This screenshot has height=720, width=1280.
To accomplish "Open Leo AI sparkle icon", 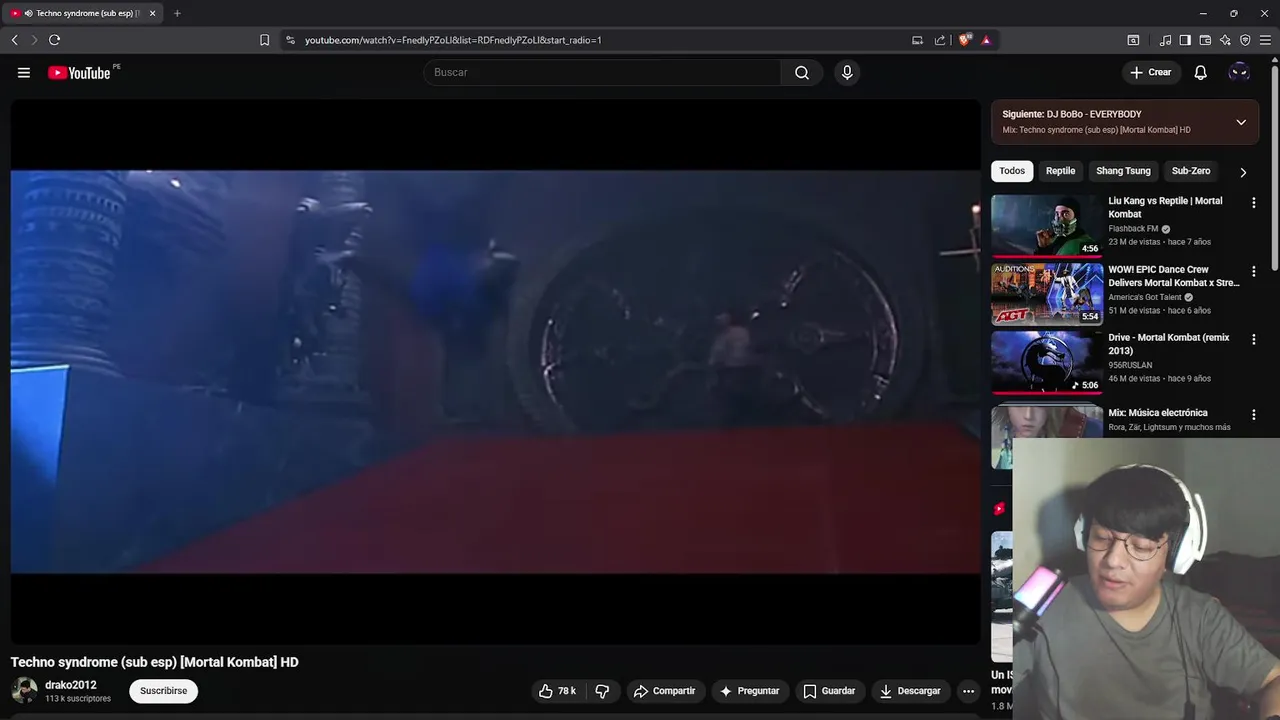I will click(1225, 40).
